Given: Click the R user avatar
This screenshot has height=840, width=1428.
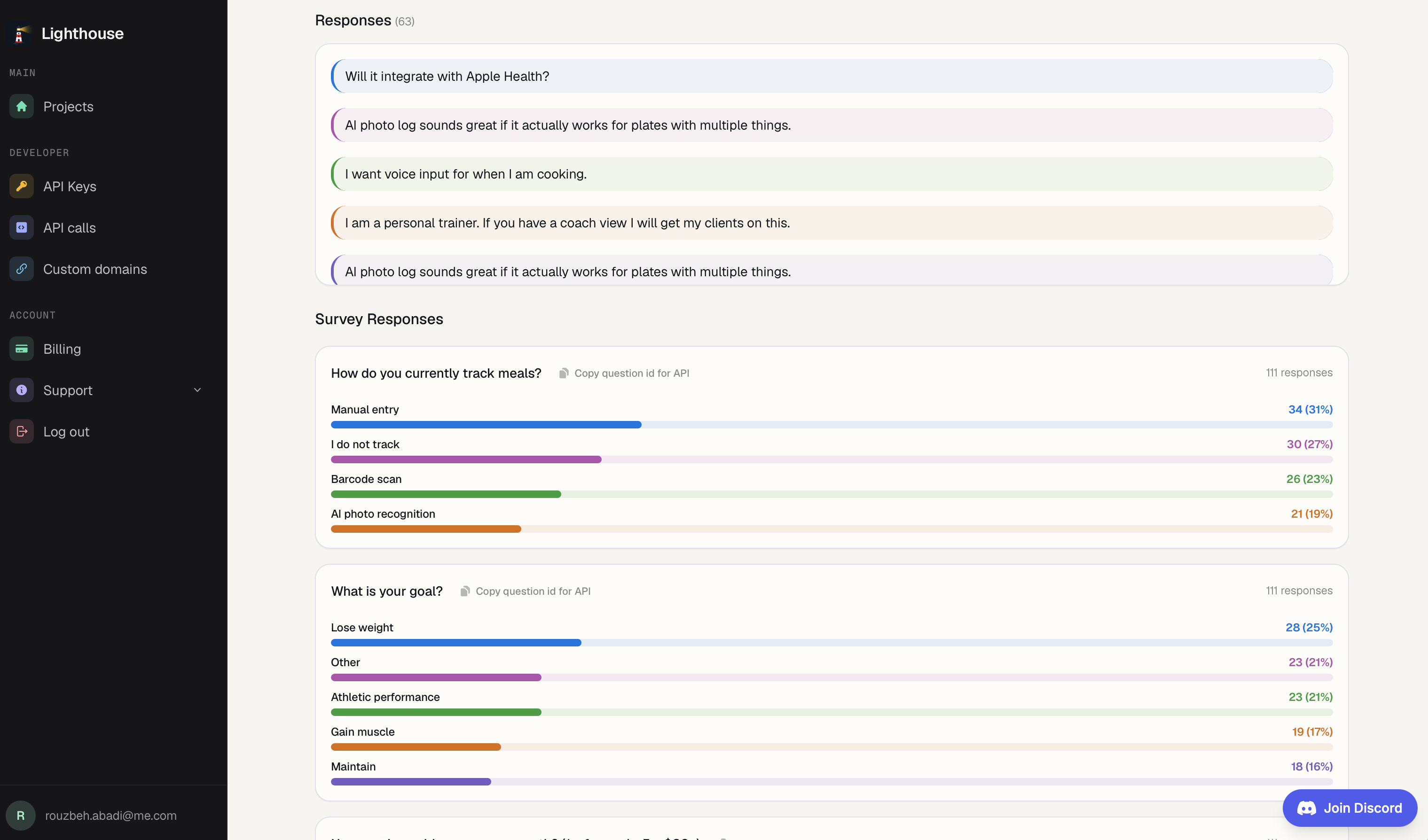Looking at the screenshot, I should pyautogui.click(x=21, y=816).
